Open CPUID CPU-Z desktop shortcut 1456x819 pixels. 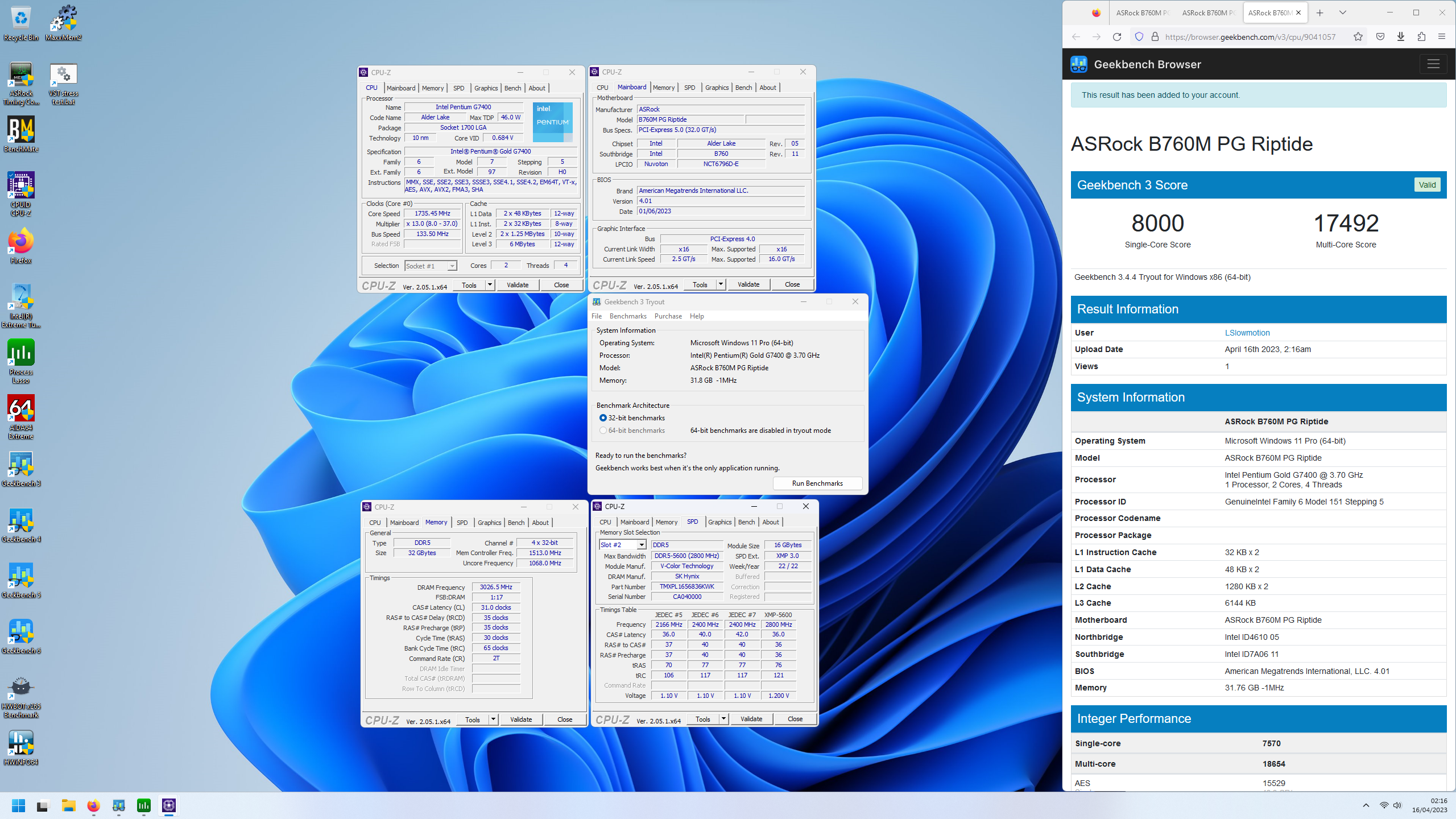coord(21,193)
